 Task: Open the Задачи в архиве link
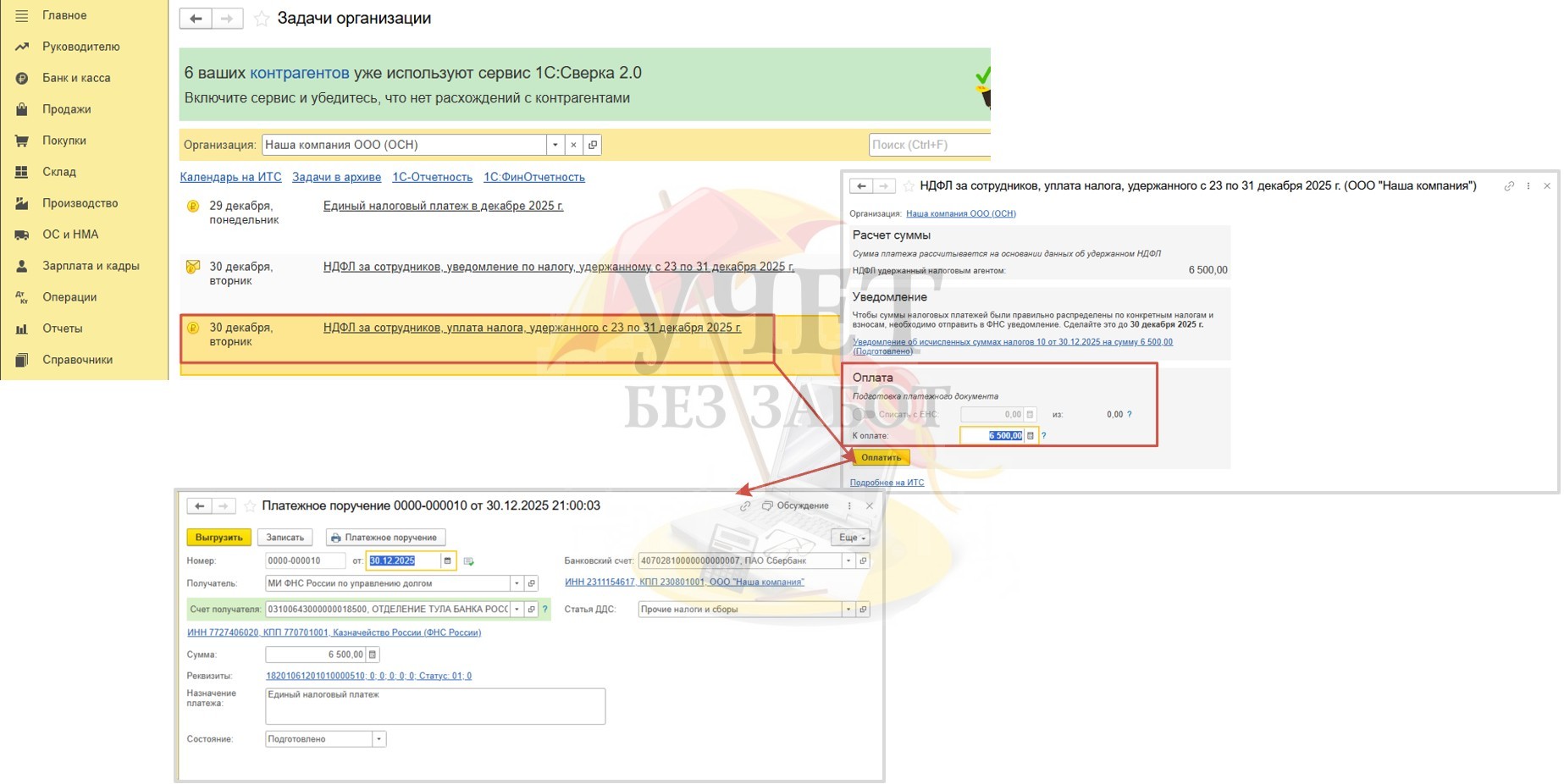point(336,177)
